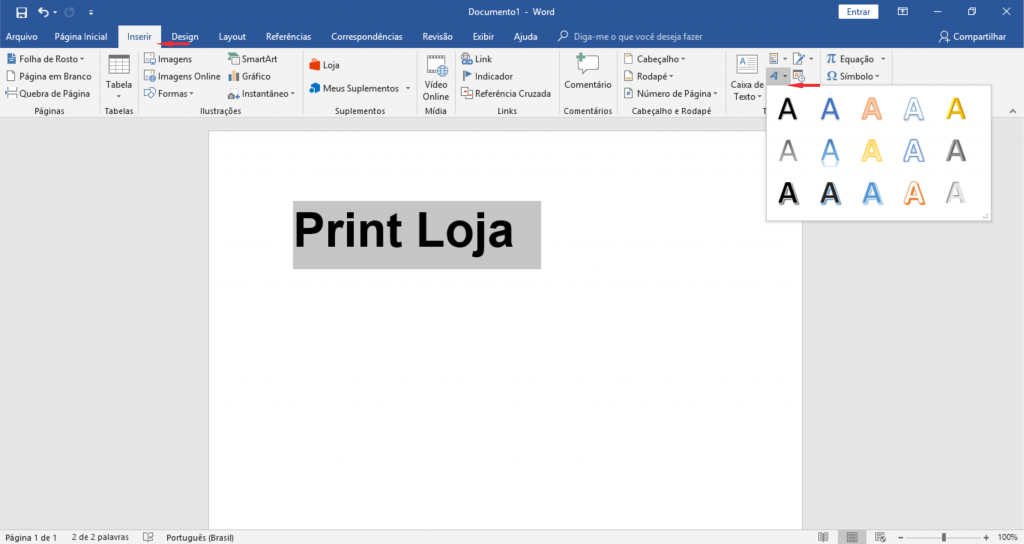Toggle the spelling check status icon
The width and height of the screenshot is (1024, 544).
click(x=148, y=537)
